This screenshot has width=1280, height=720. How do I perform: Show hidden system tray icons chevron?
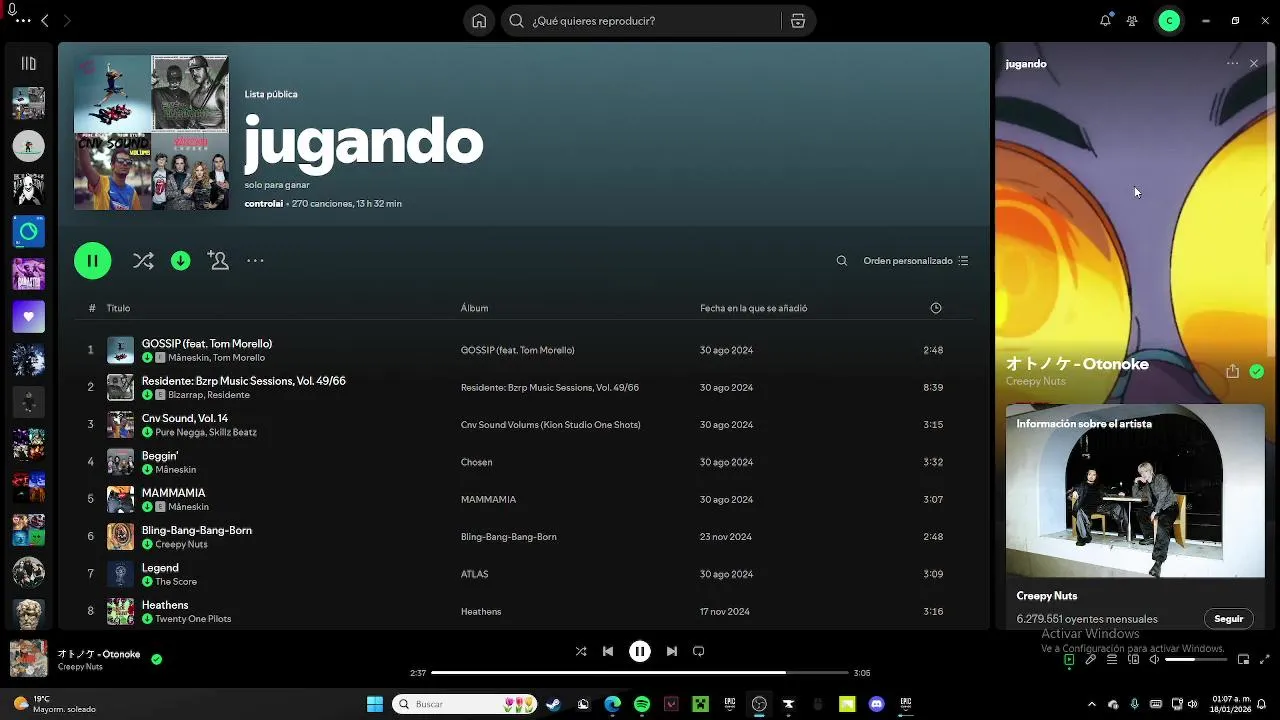1091,704
